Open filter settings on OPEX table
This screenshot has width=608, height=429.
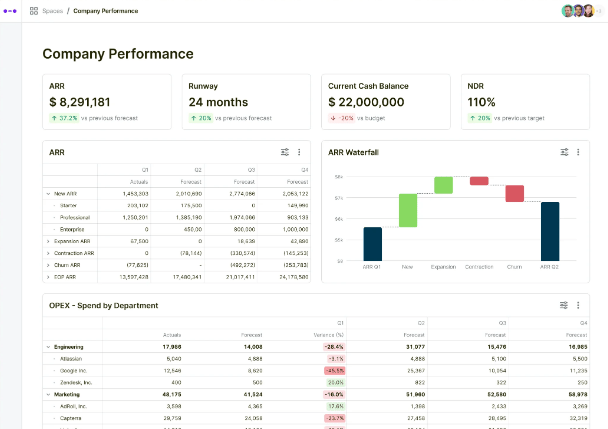point(564,305)
